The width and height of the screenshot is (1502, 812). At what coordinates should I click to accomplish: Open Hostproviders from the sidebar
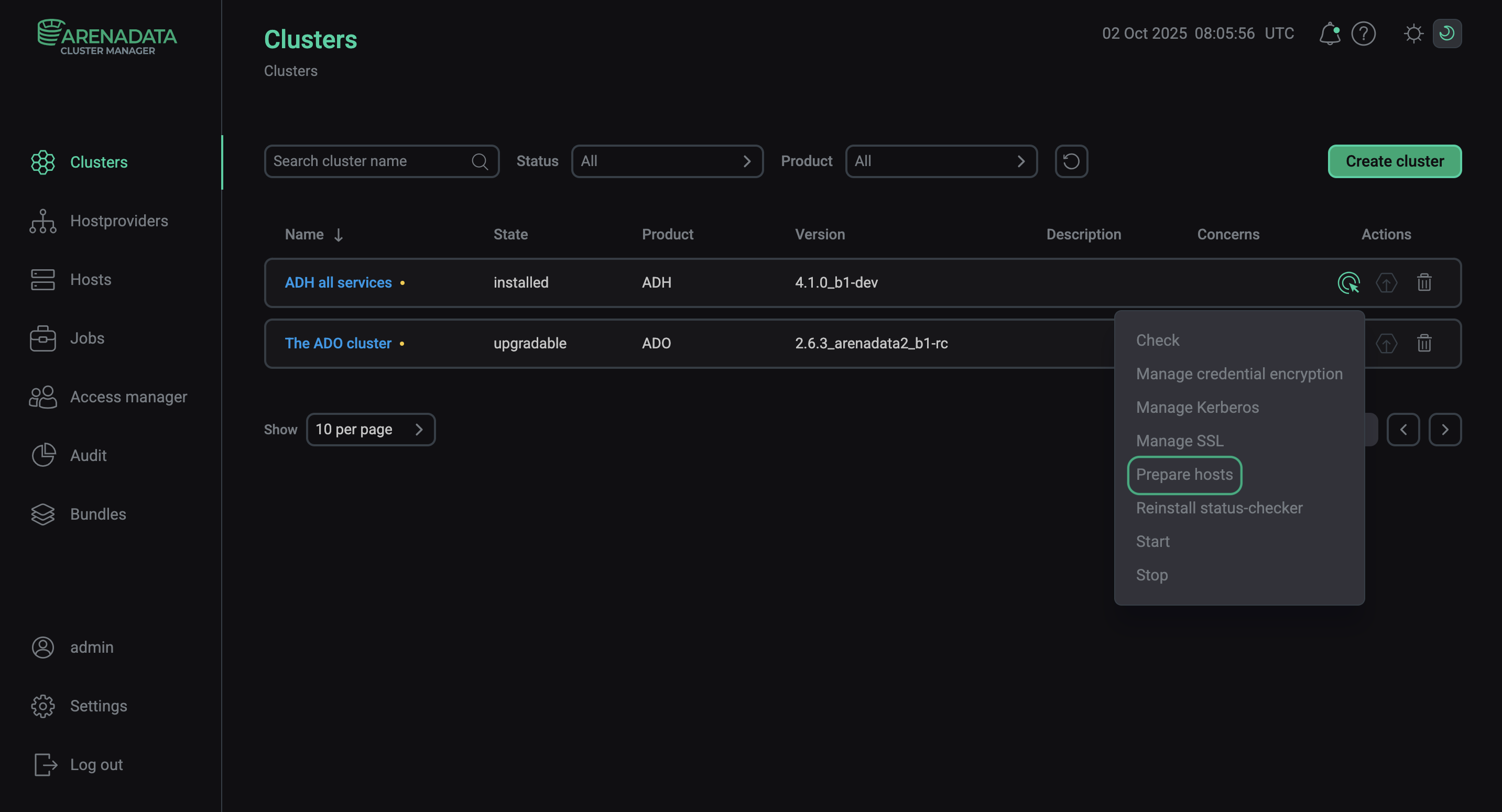(119, 221)
